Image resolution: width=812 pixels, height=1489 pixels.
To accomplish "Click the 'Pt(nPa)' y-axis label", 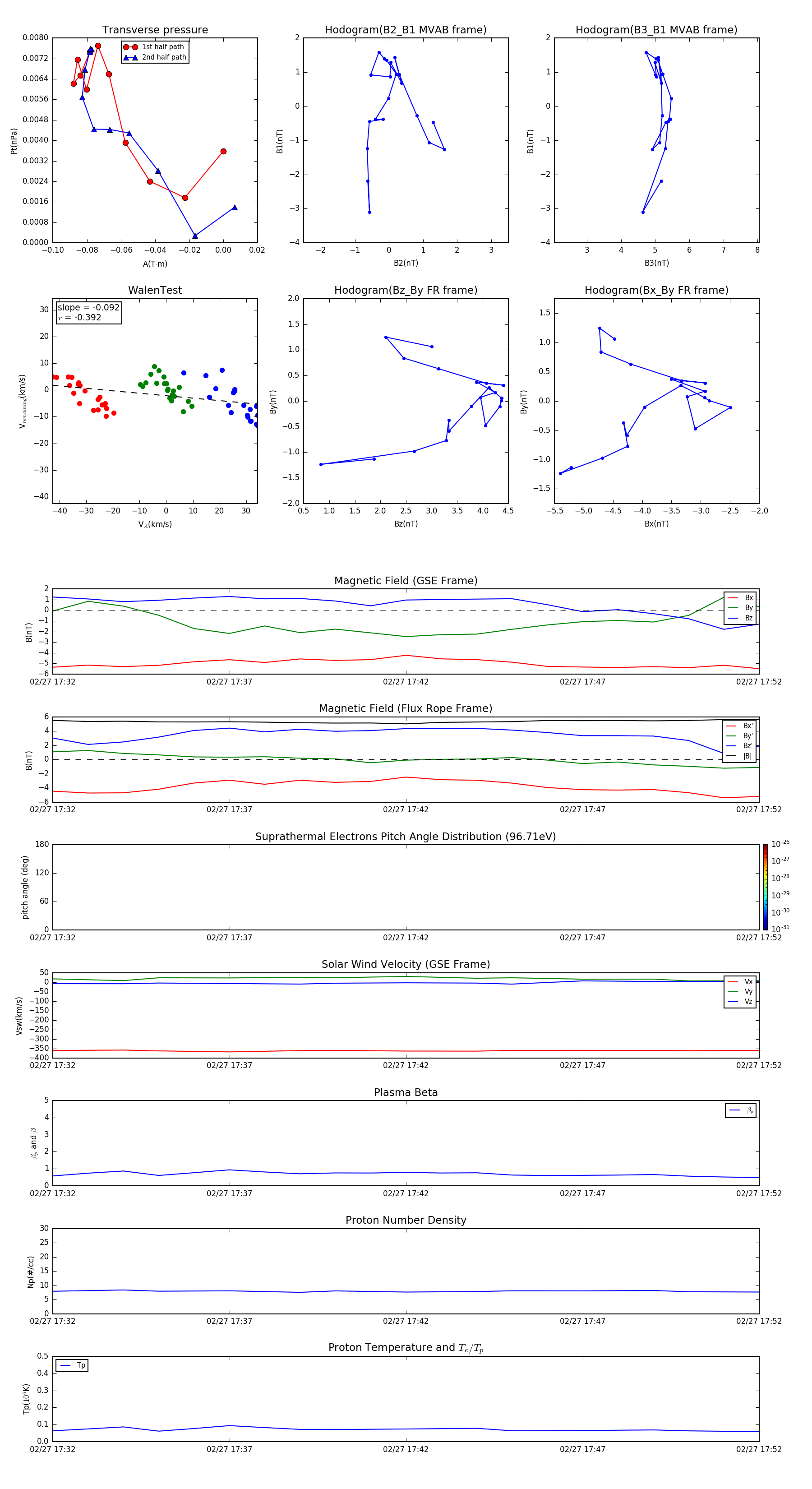I will (14, 141).
